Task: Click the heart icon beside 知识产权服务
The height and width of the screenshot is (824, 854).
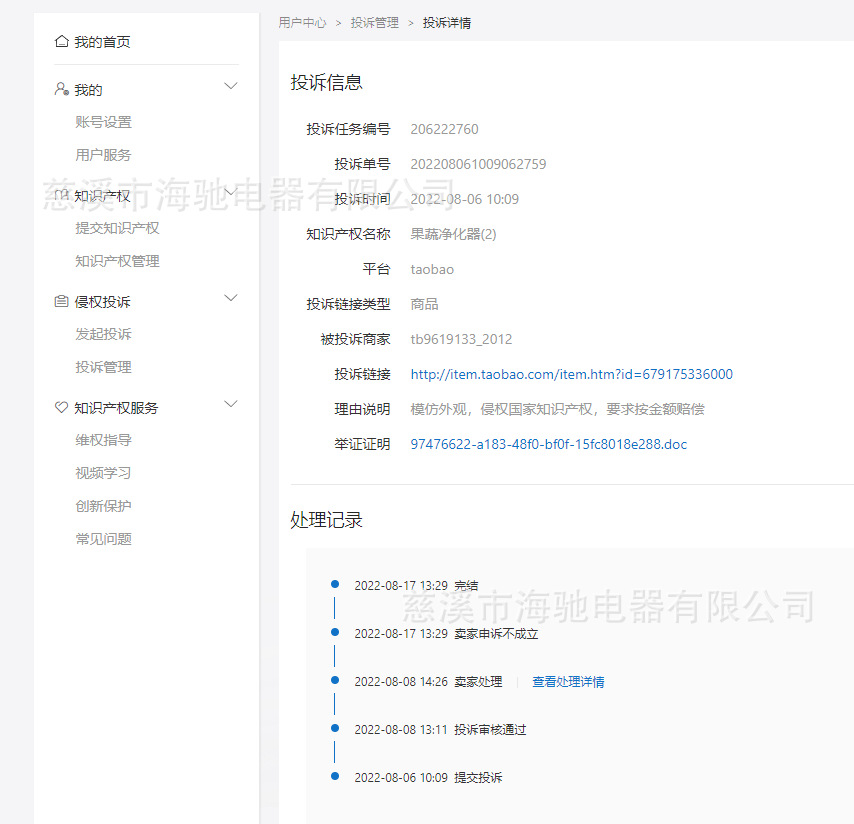Action: coord(62,407)
